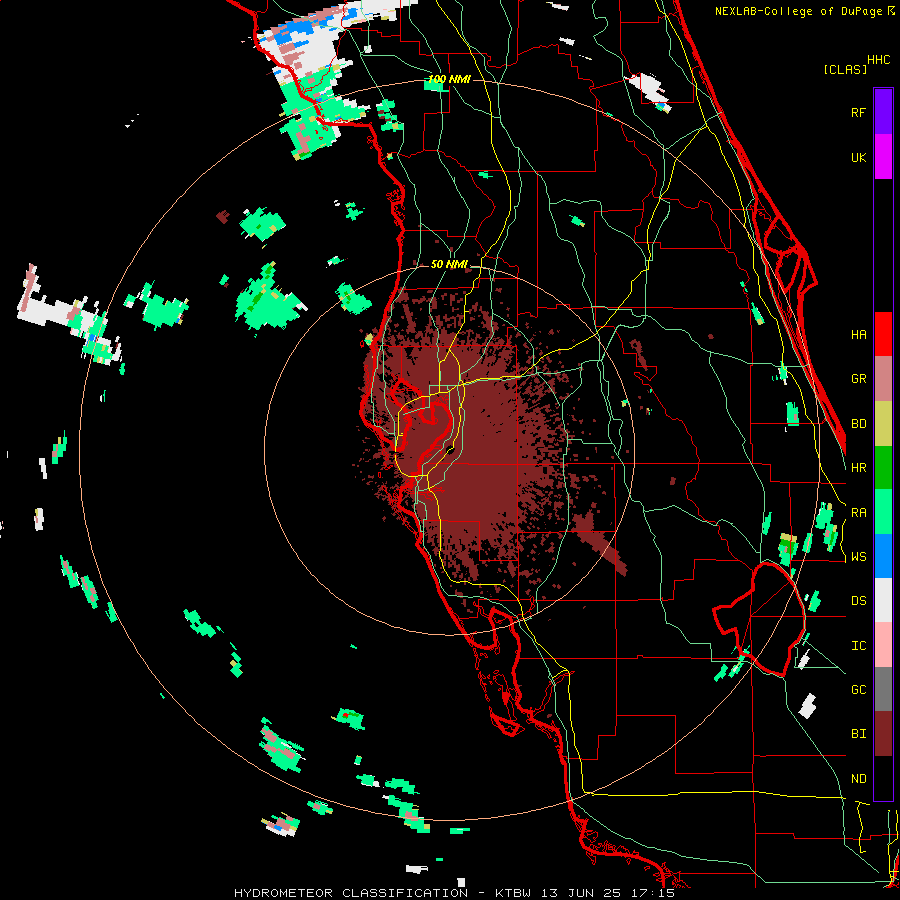The width and height of the screenshot is (900, 900).
Task: Click the "RA" legend label
Action: point(858,513)
